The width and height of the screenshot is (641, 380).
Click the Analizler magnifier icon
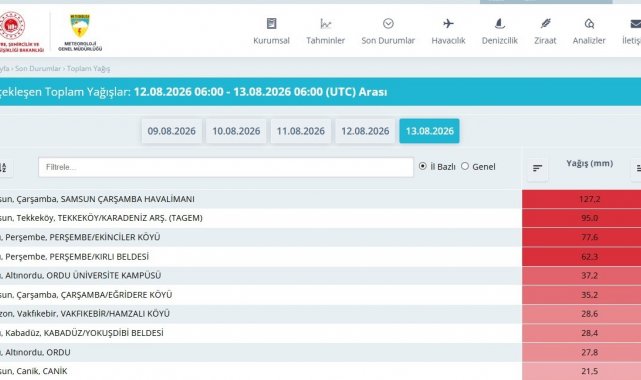click(589, 24)
